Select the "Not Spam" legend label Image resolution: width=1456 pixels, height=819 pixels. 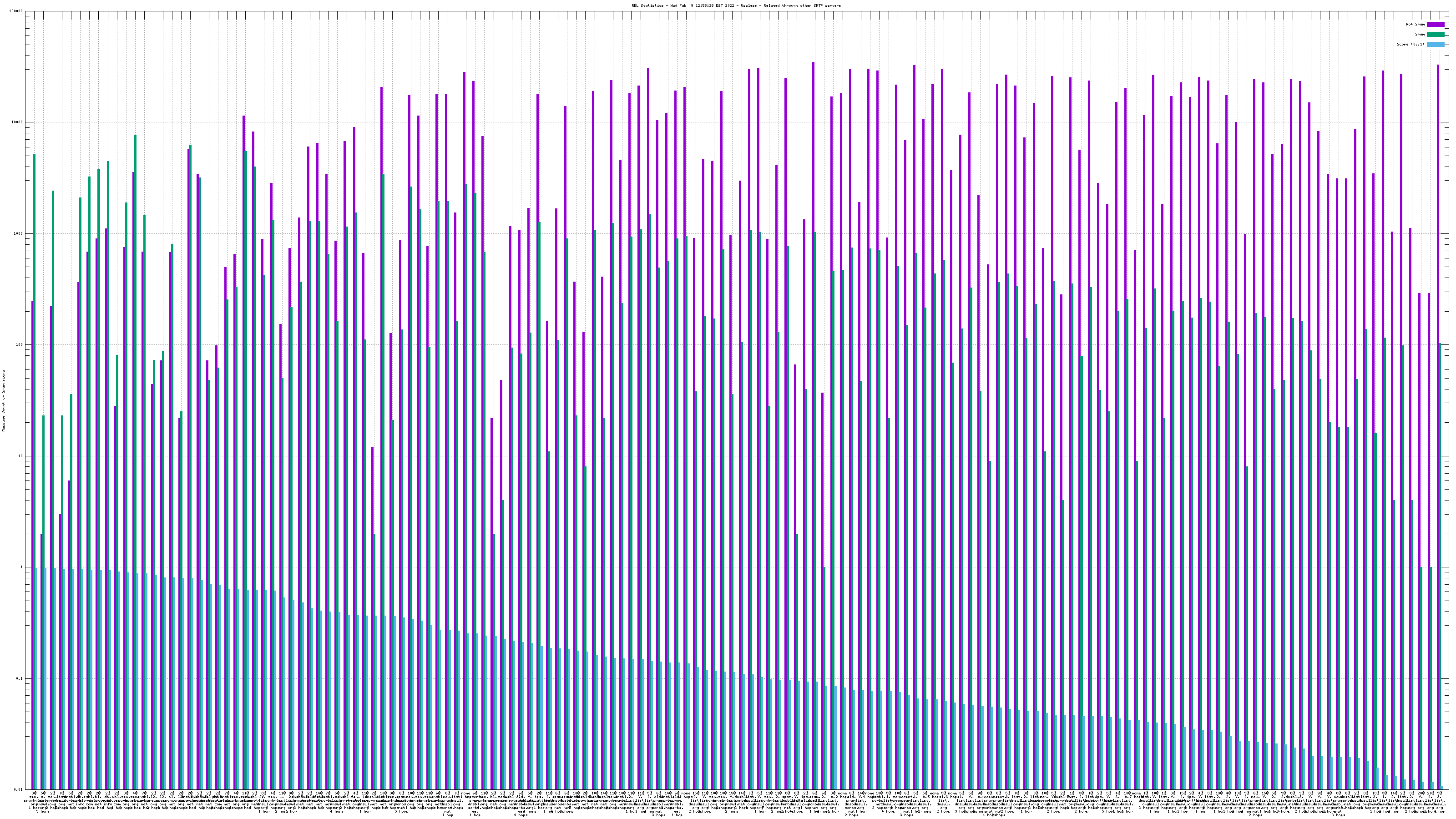(x=1416, y=24)
